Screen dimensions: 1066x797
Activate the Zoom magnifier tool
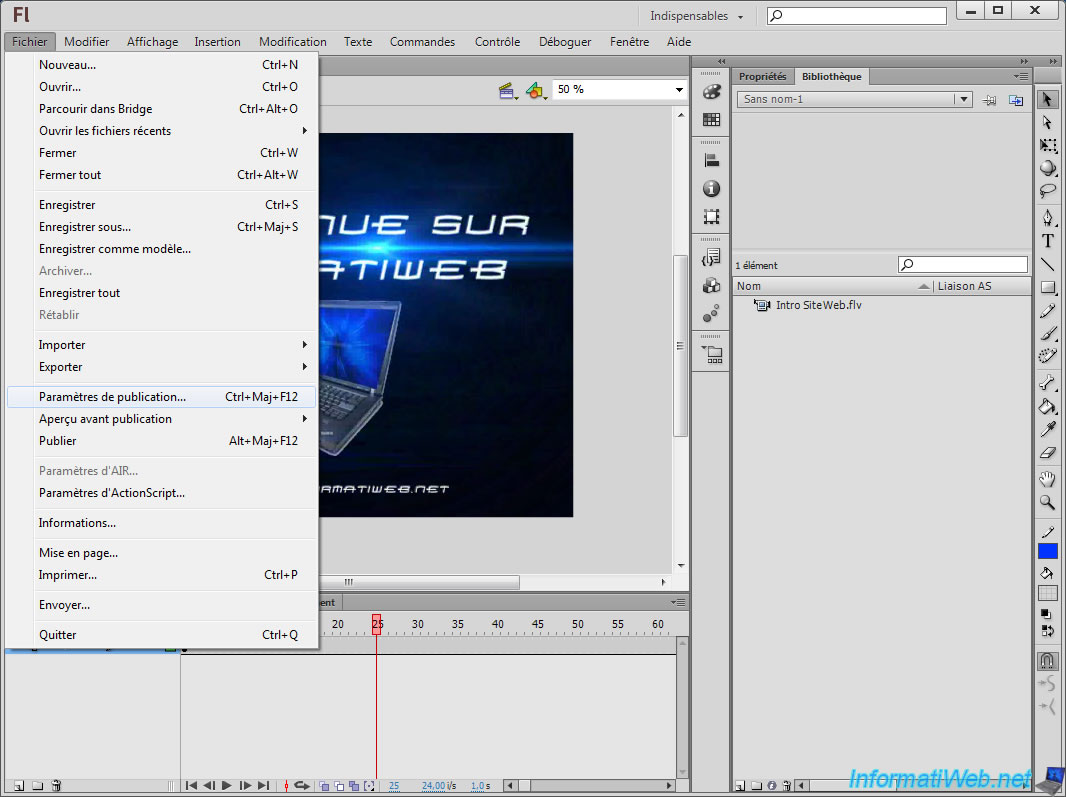1047,502
